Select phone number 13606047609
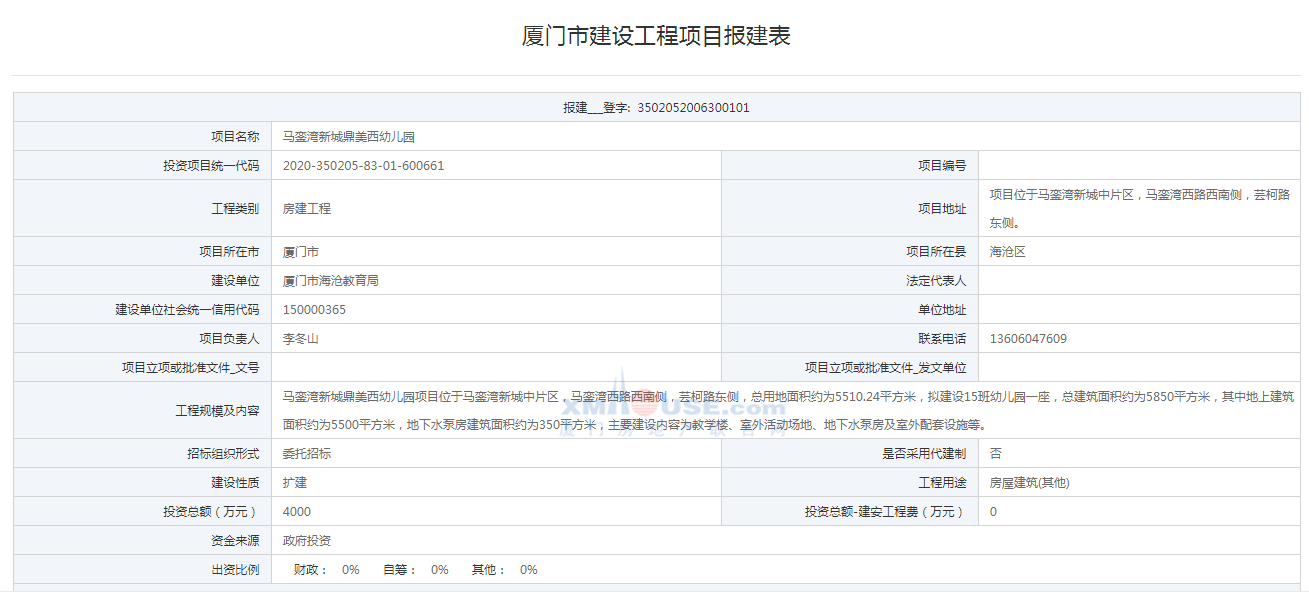 pos(1028,339)
